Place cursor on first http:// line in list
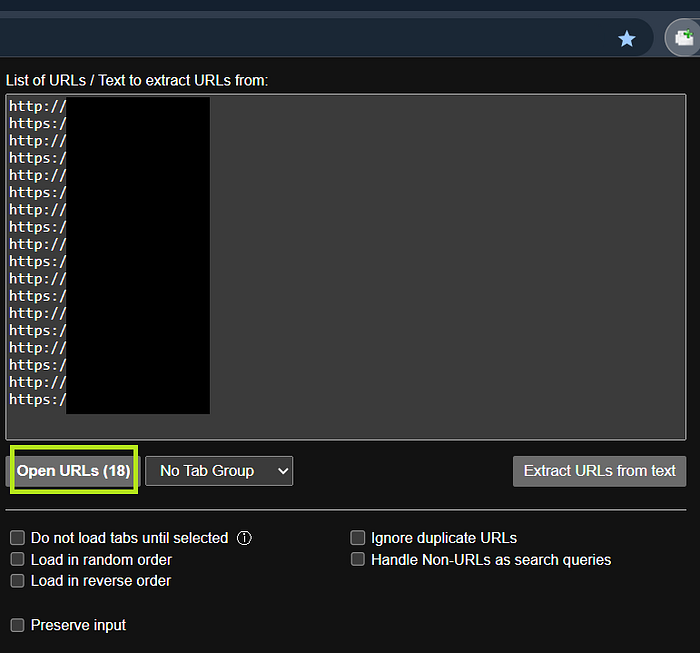This screenshot has width=700, height=653. [x=38, y=106]
